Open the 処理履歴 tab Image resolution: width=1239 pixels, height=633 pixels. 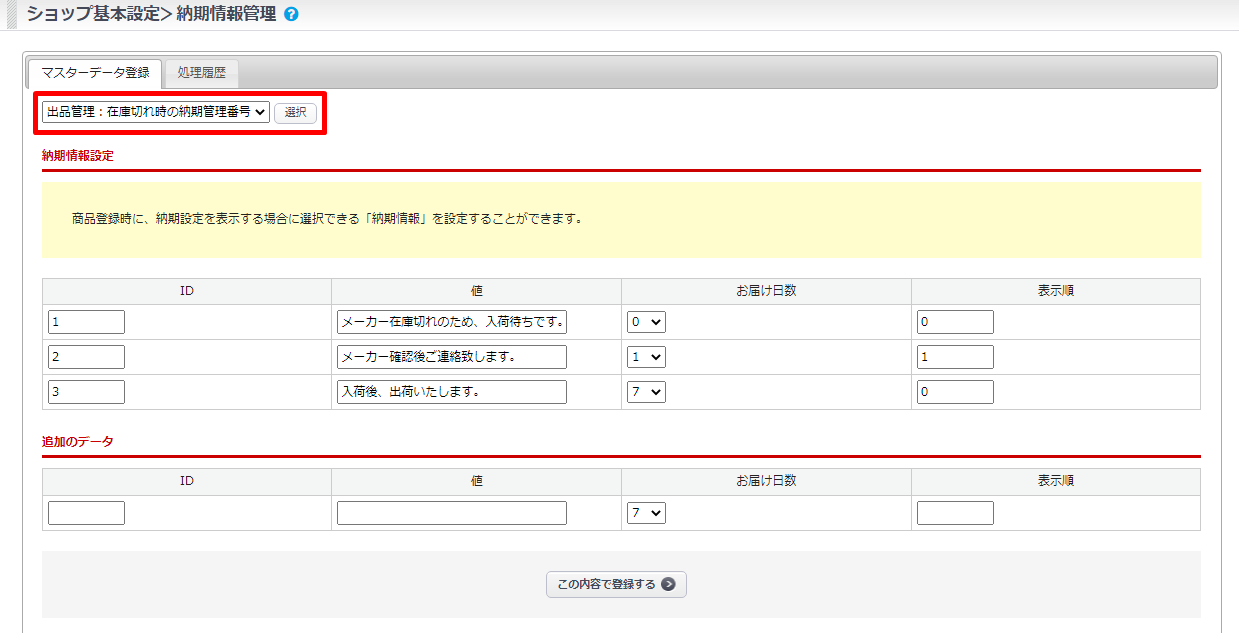click(x=202, y=72)
